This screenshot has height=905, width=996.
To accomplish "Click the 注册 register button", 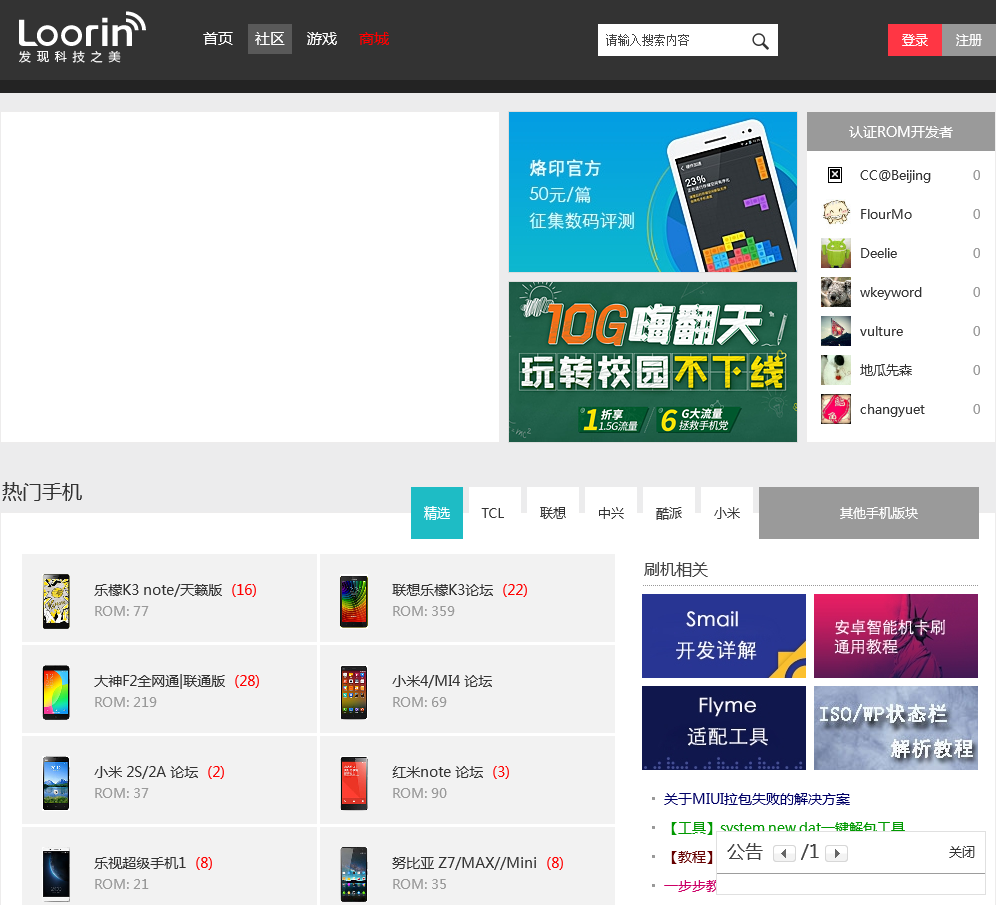I will 969,40.
